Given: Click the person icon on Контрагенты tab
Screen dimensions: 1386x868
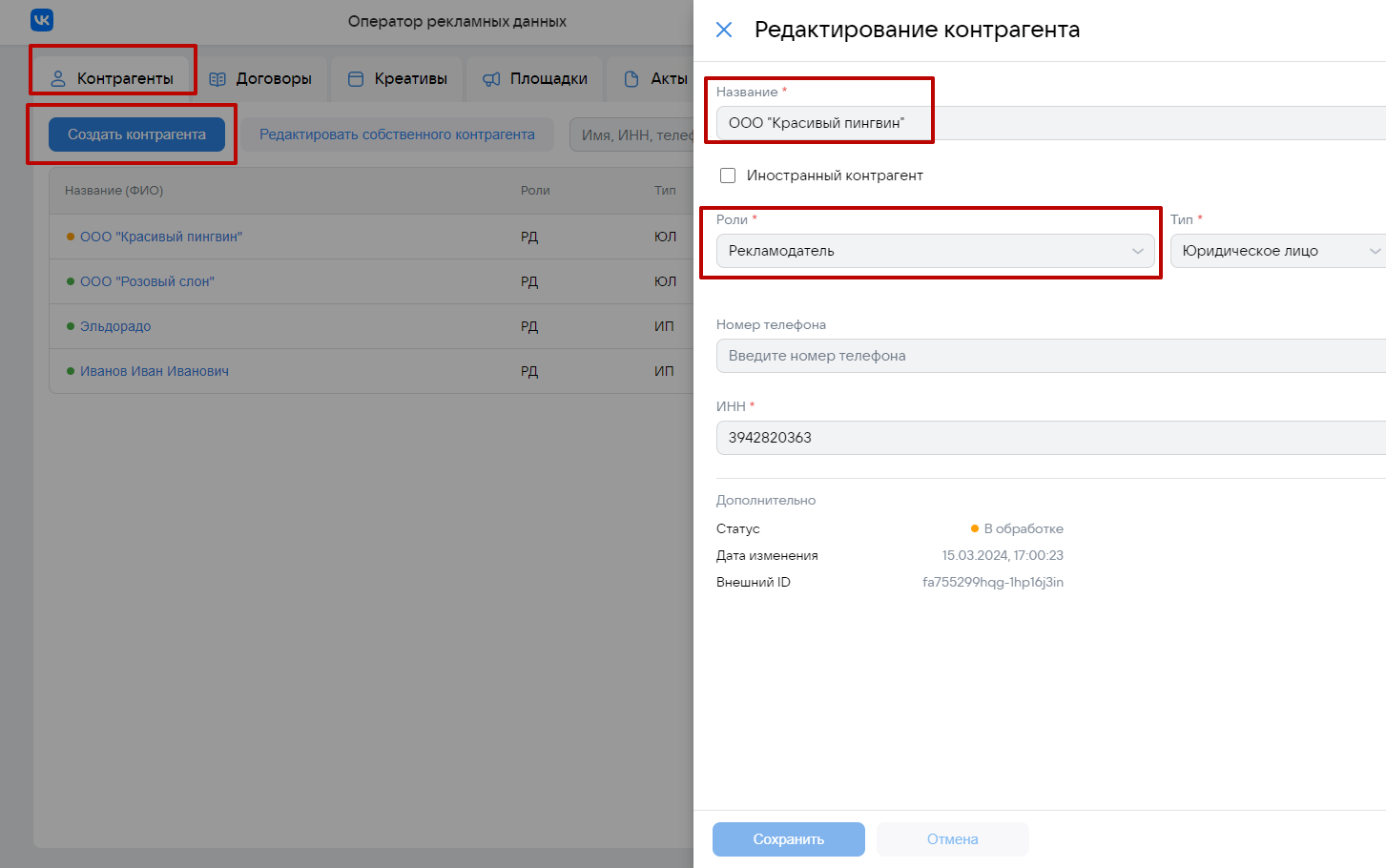Looking at the screenshot, I should click(x=58, y=79).
